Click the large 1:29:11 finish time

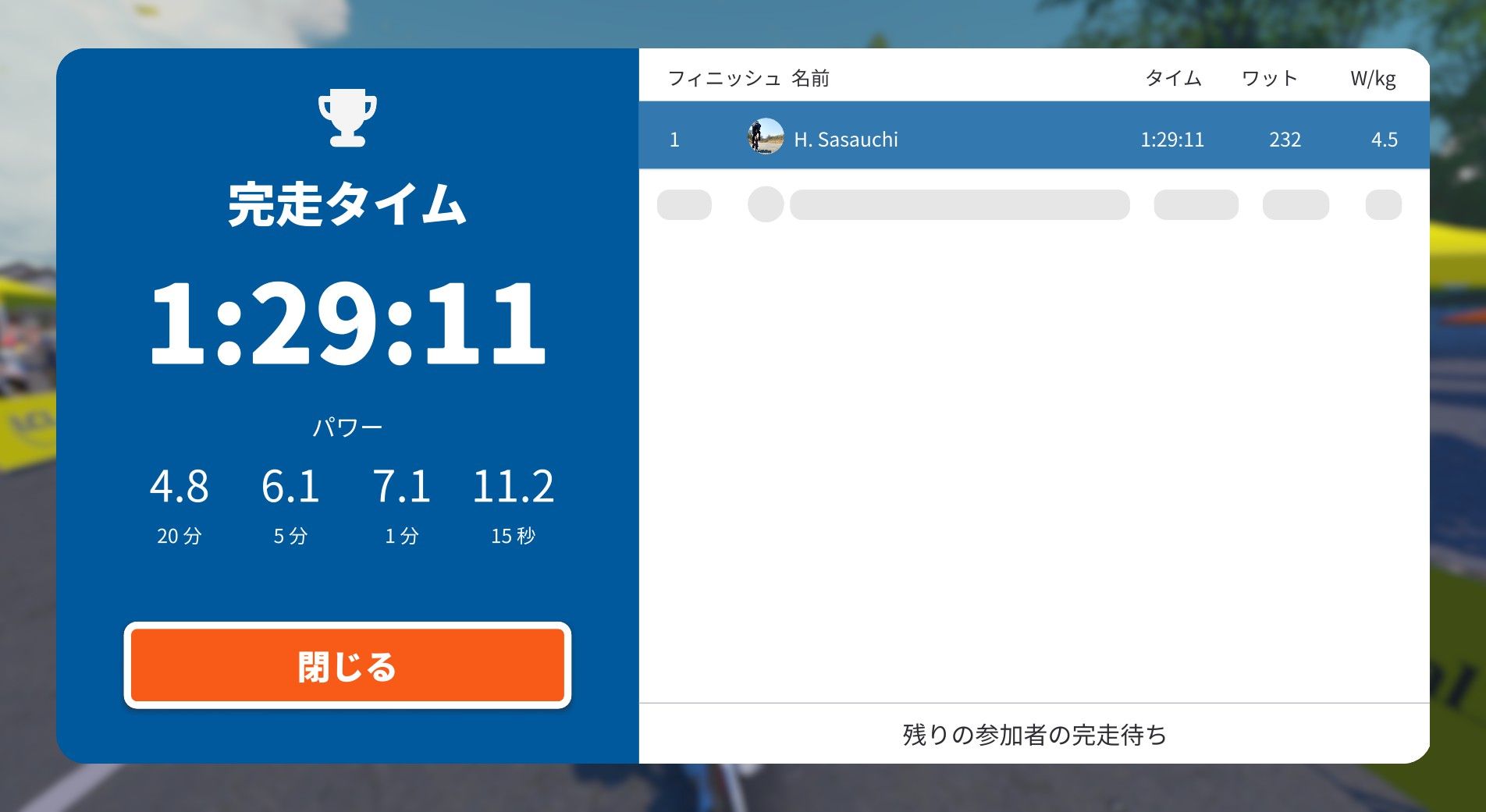click(347, 322)
